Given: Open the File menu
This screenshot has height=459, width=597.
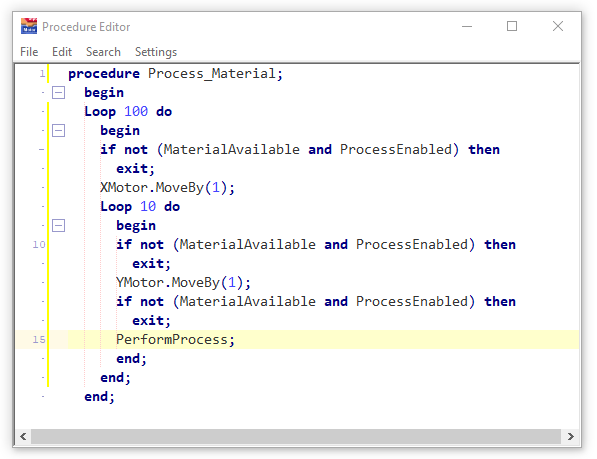Looking at the screenshot, I should [29, 52].
